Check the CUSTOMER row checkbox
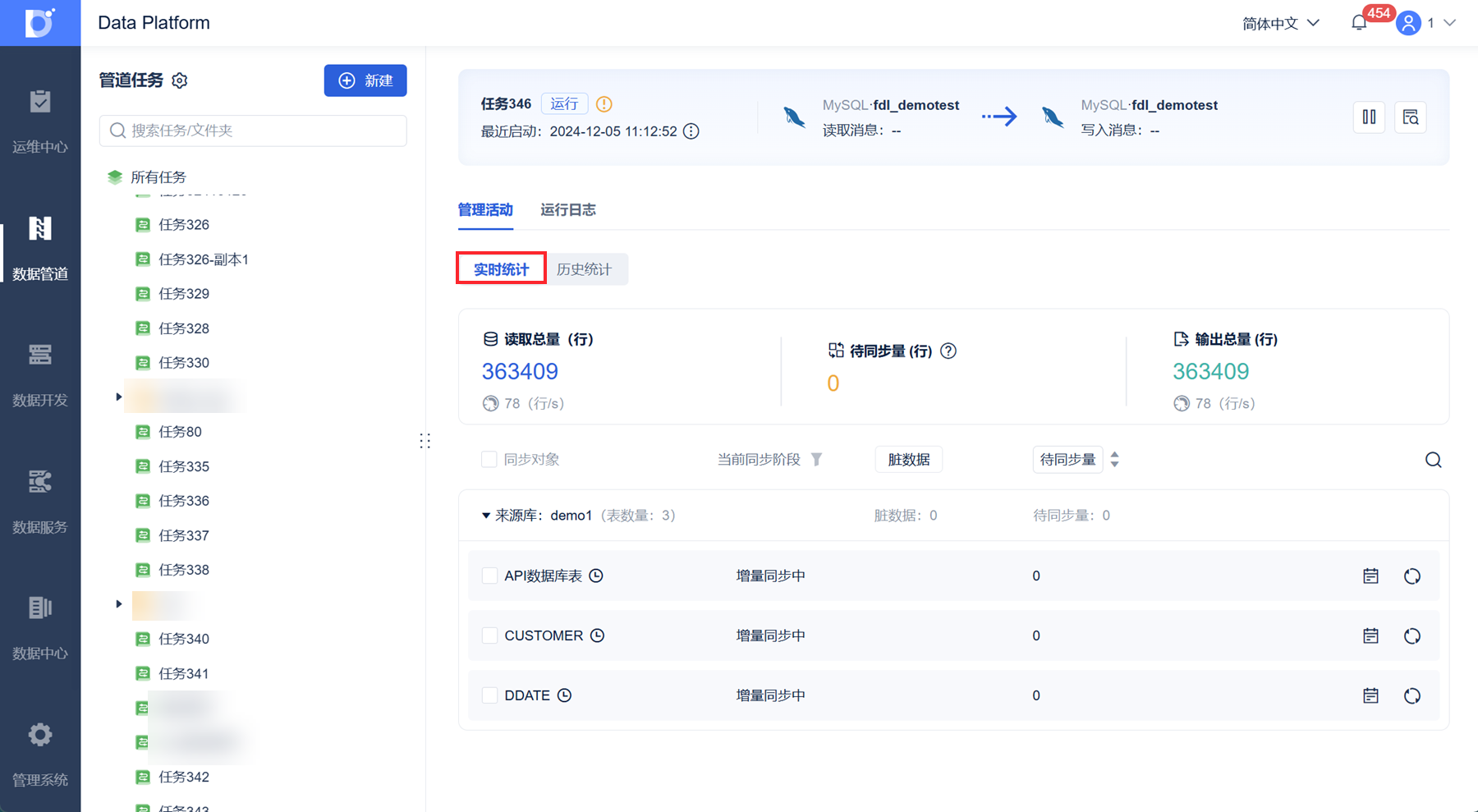Image resolution: width=1478 pixels, height=812 pixels. click(x=489, y=636)
